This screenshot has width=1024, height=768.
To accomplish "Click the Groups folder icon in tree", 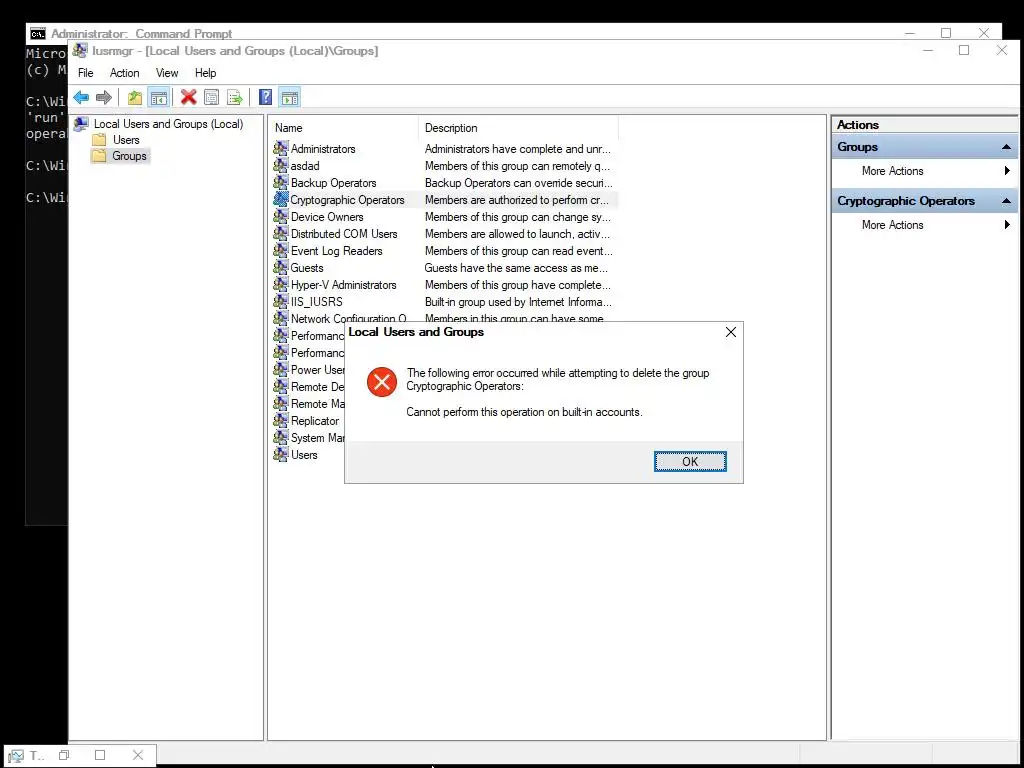I will coord(99,156).
